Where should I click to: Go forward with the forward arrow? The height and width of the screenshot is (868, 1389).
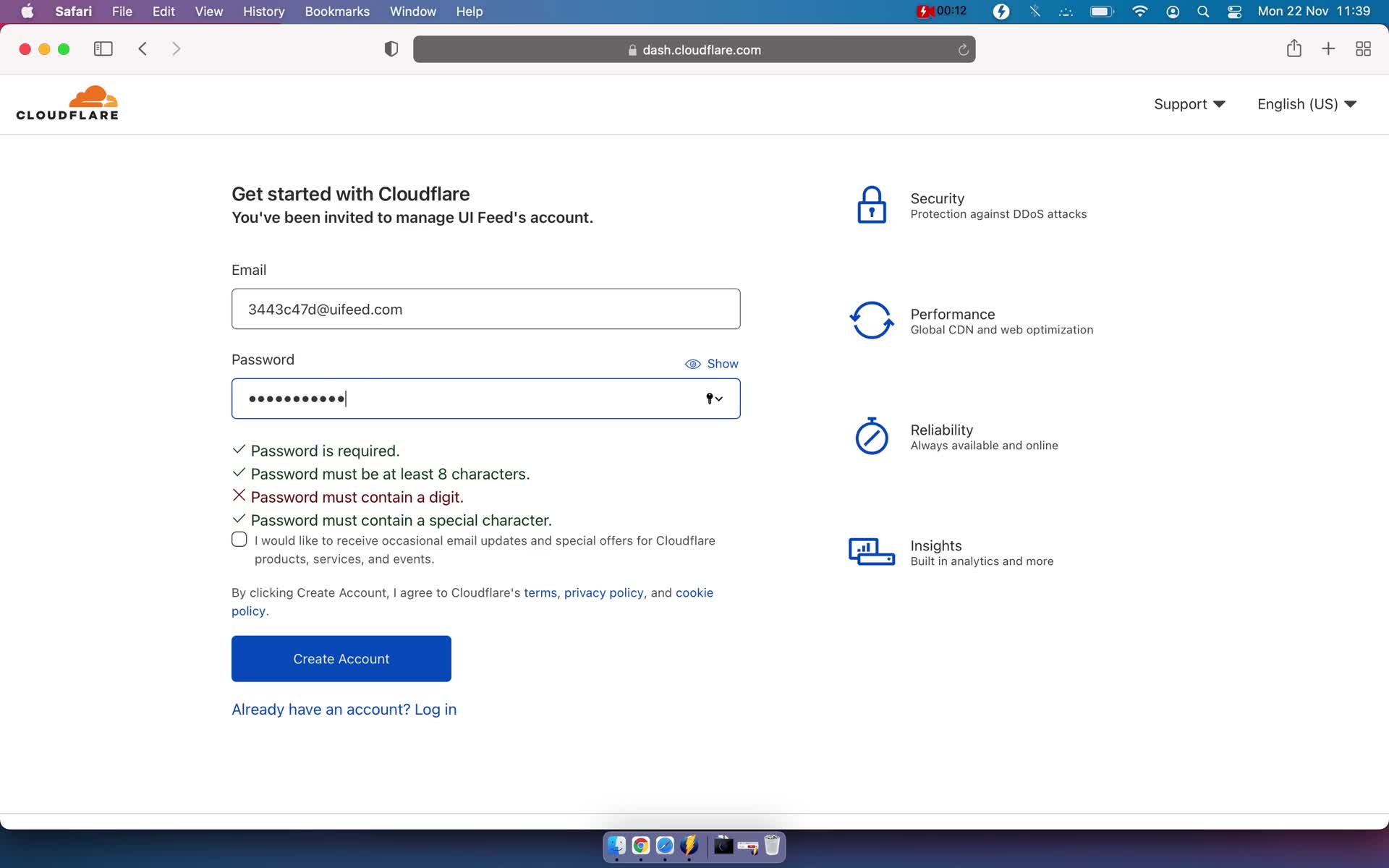177,49
